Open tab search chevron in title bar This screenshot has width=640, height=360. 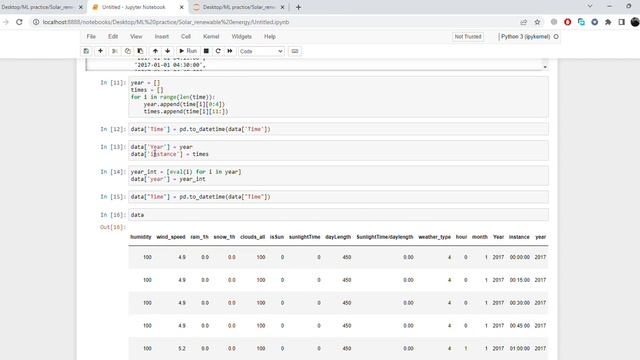[x=590, y=7]
